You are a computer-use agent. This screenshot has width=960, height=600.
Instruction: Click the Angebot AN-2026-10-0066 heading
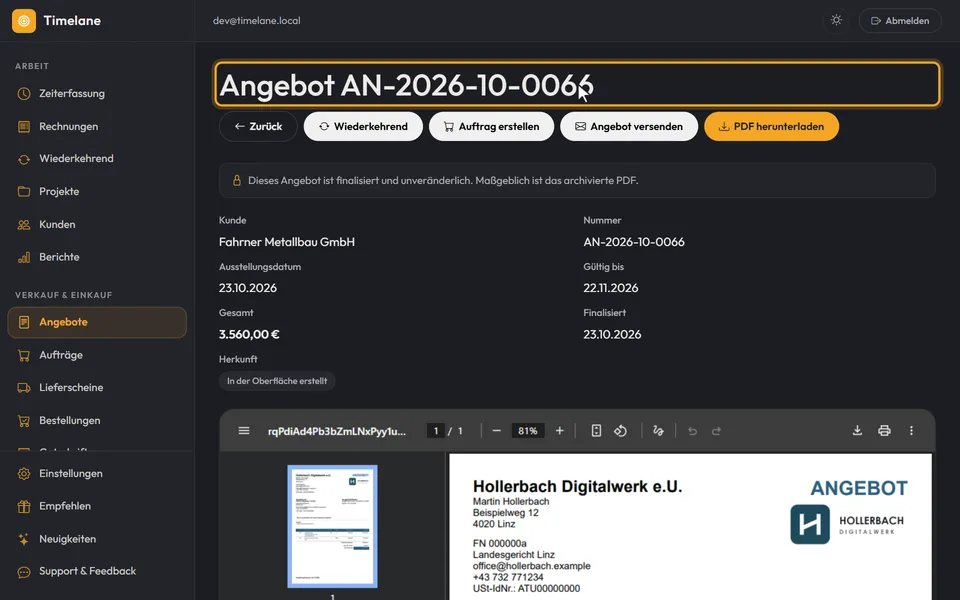[x=407, y=85]
